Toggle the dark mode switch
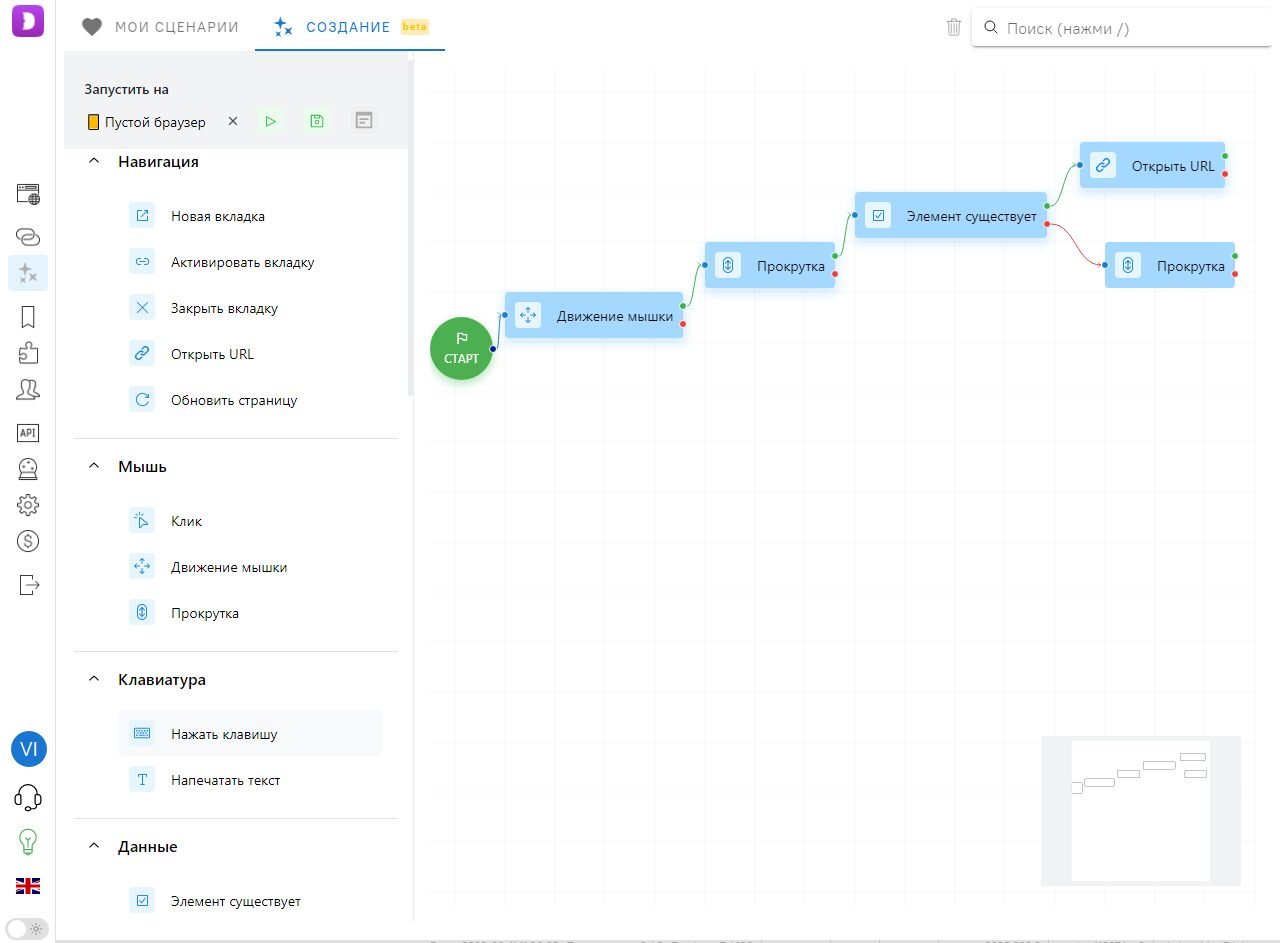The width and height of the screenshot is (1280, 943). point(26,927)
